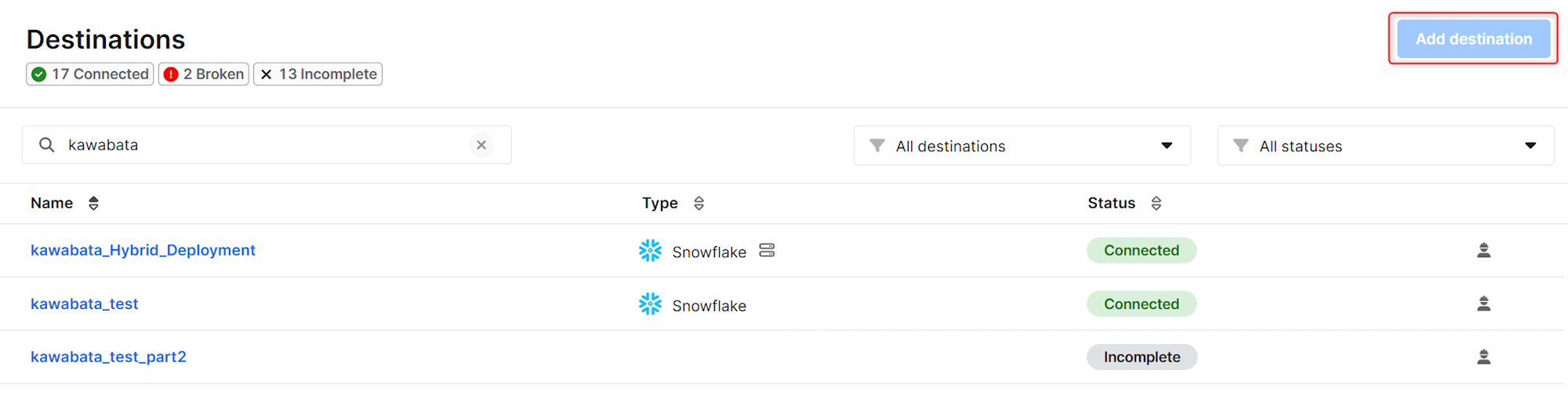Click the user icon for kawabata_test_part2

1483,357
